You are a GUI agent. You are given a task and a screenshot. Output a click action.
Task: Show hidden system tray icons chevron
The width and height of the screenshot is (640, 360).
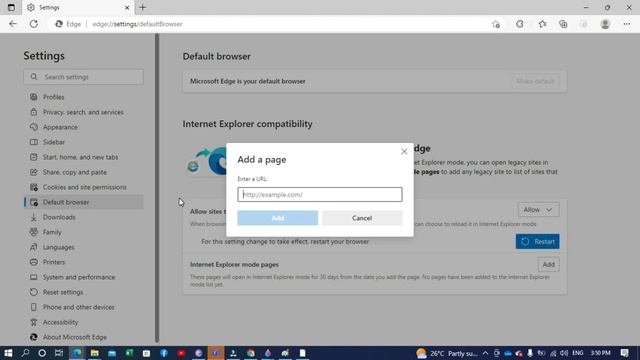click(x=485, y=353)
